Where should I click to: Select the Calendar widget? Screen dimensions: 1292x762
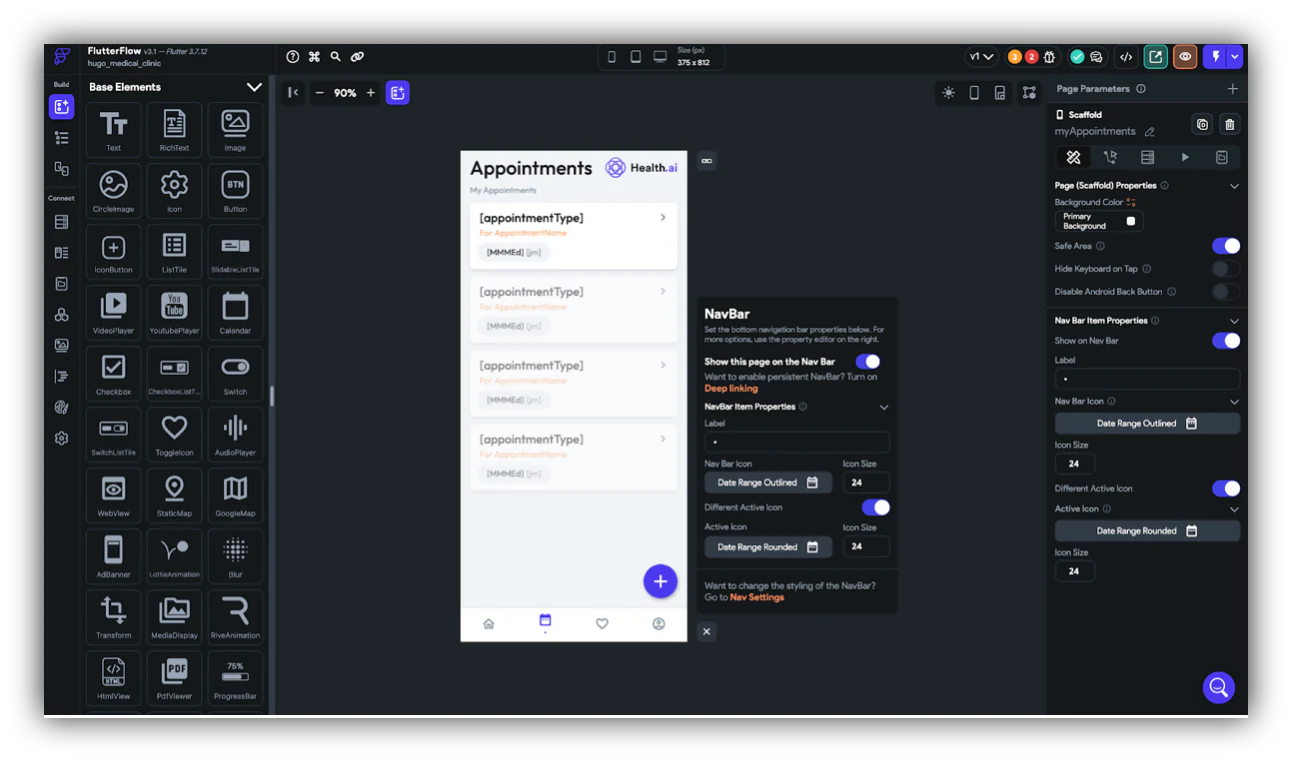coord(235,313)
